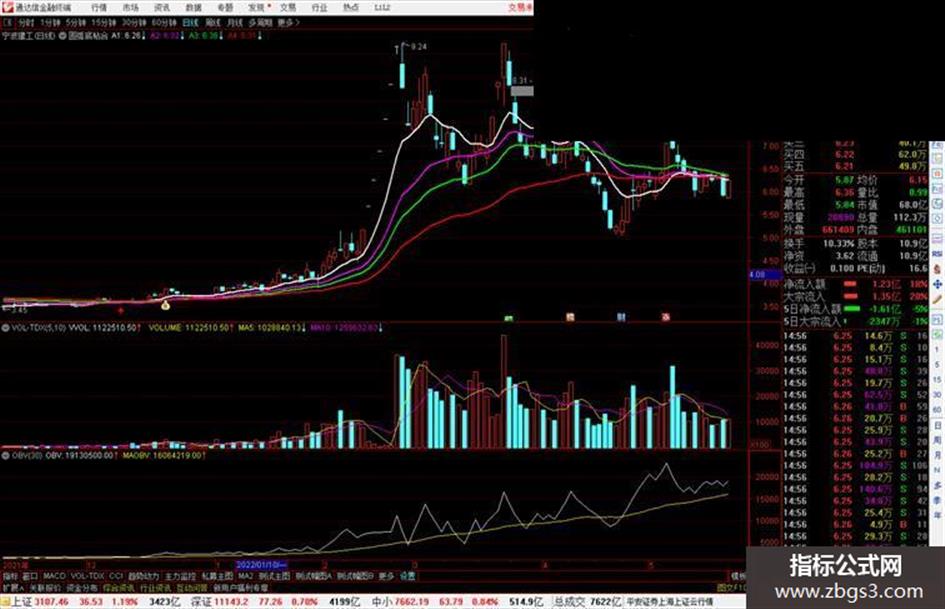945x609 pixels.
Task: Toggle the round icon beside the indicator name
Action: 62,36
